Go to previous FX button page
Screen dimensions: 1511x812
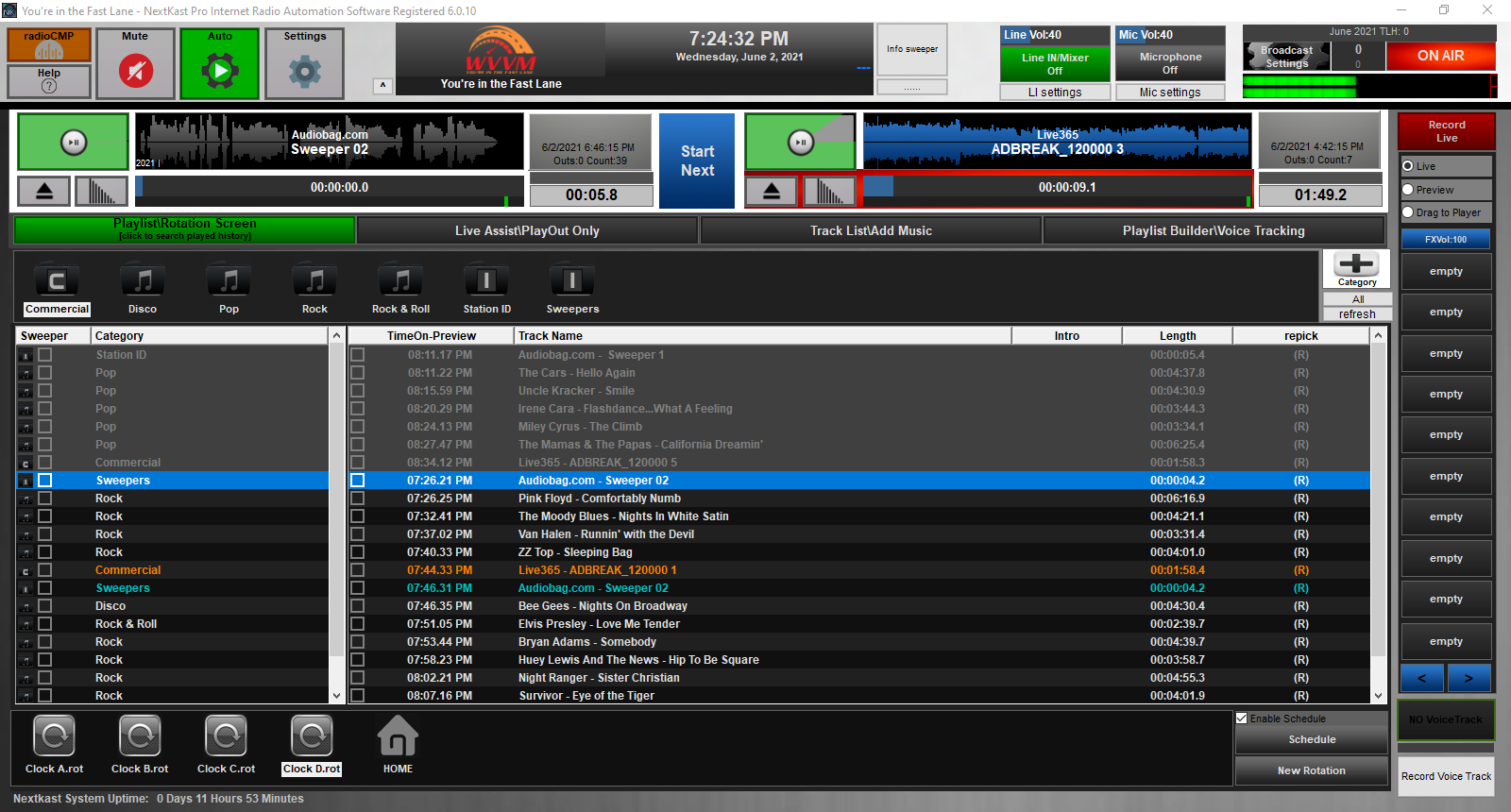(x=1421, y=678)
